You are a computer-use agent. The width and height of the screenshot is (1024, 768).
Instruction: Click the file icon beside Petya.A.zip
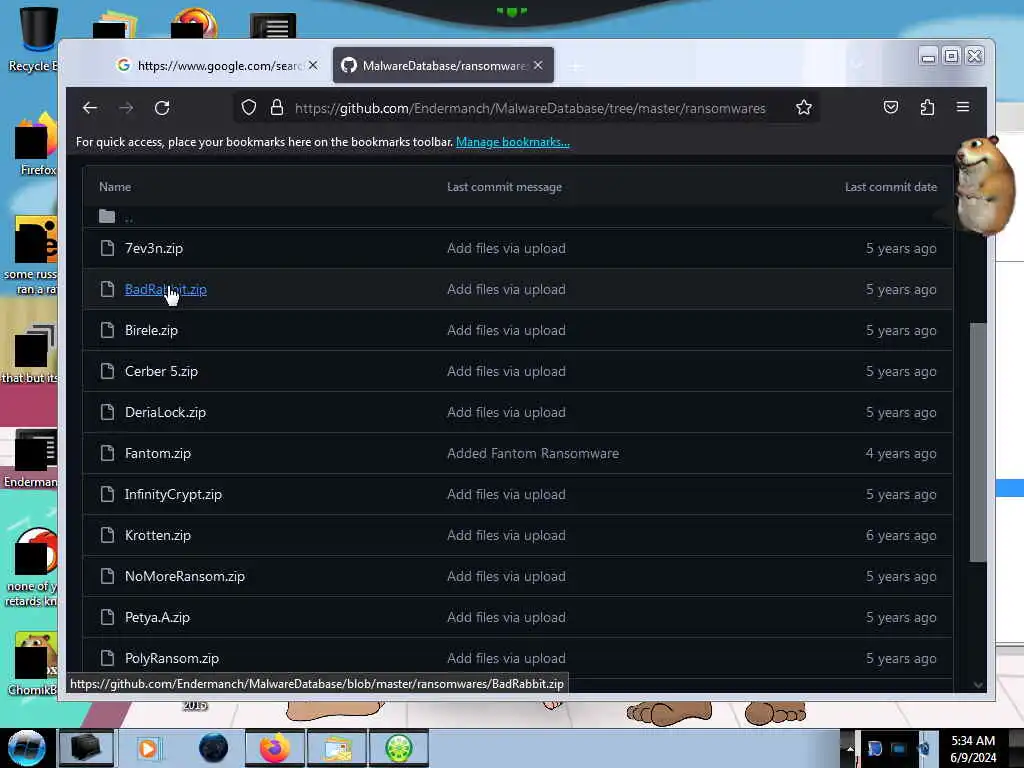click(x=107, y=617)
